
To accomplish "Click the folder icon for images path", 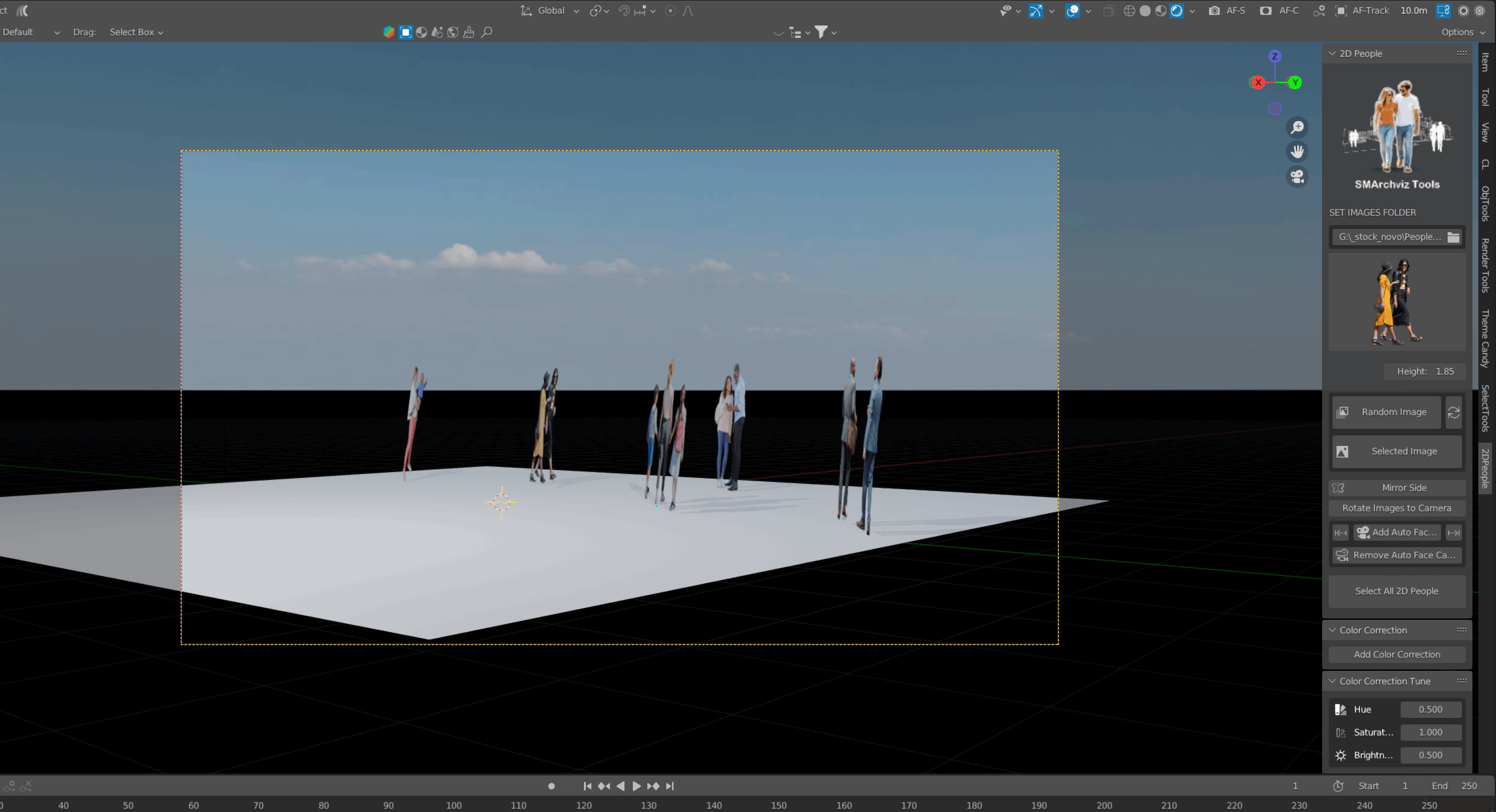I will coord(1453,237).
